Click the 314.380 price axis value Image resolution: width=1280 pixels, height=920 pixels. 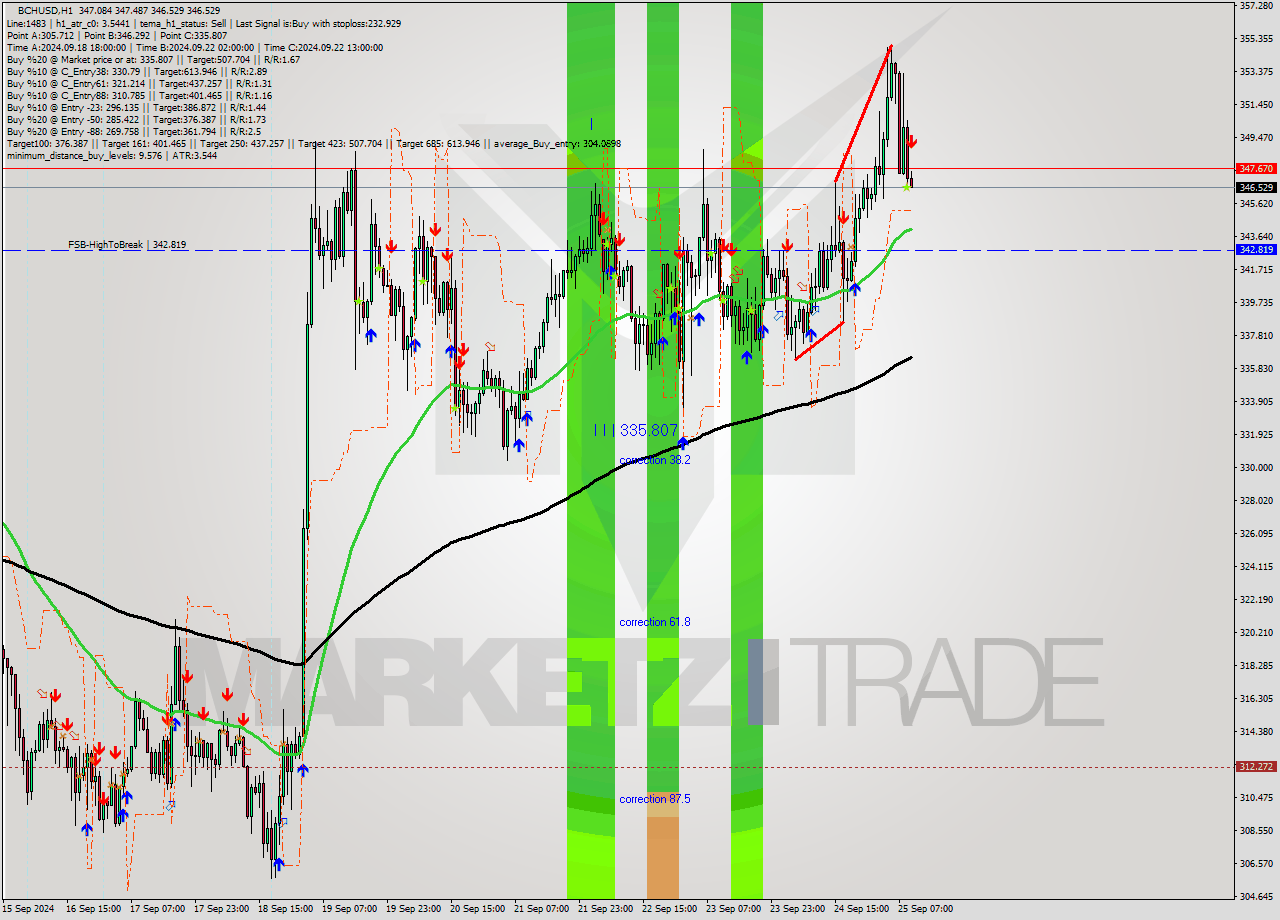coord(1256,731)
